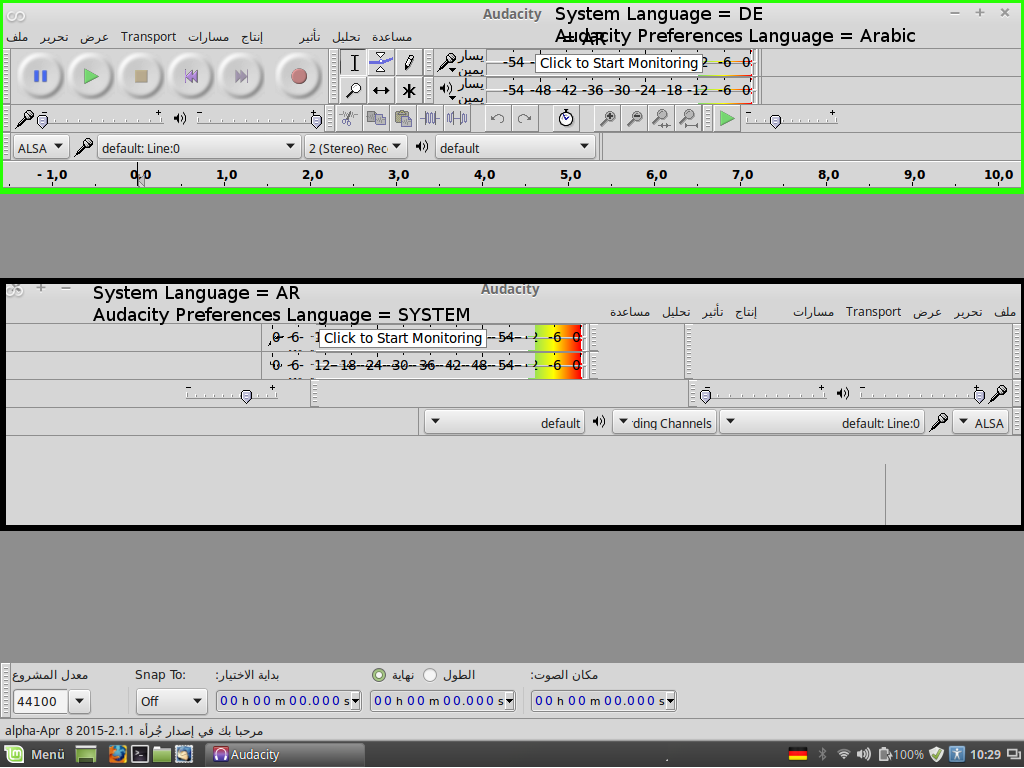Click the 5,0 mark on the timeline ruler
The height and width of the screenshot is (768, 1024).
(x=571, y=175)
